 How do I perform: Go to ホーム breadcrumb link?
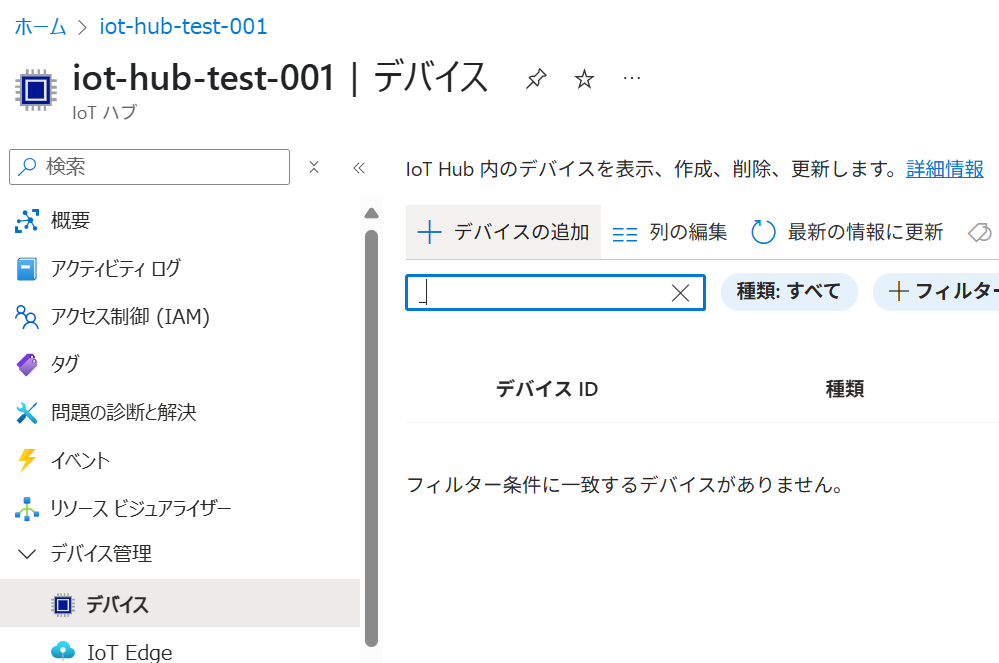[x=40, y=27]
